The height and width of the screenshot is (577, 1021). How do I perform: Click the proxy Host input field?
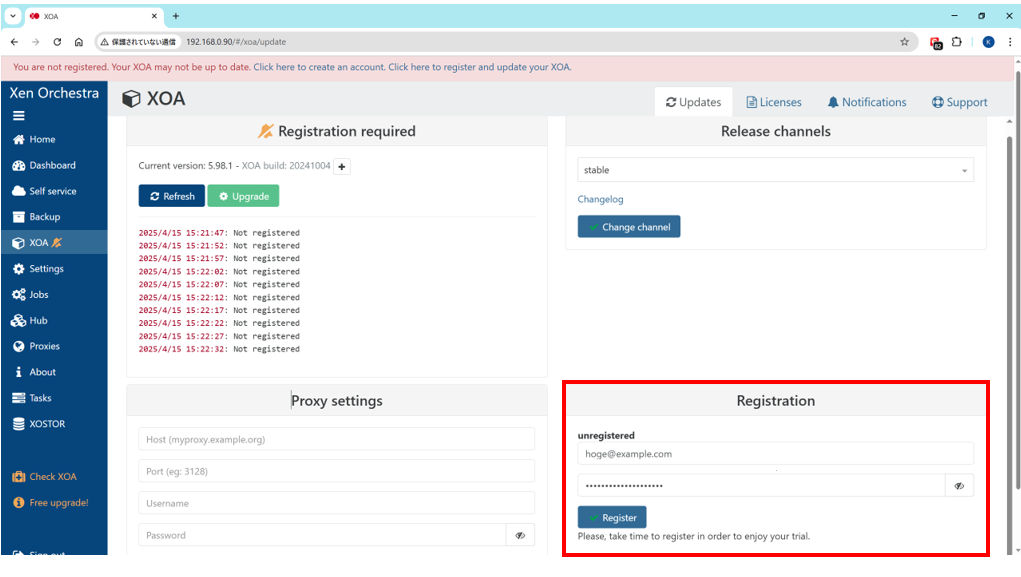[336, 440]
